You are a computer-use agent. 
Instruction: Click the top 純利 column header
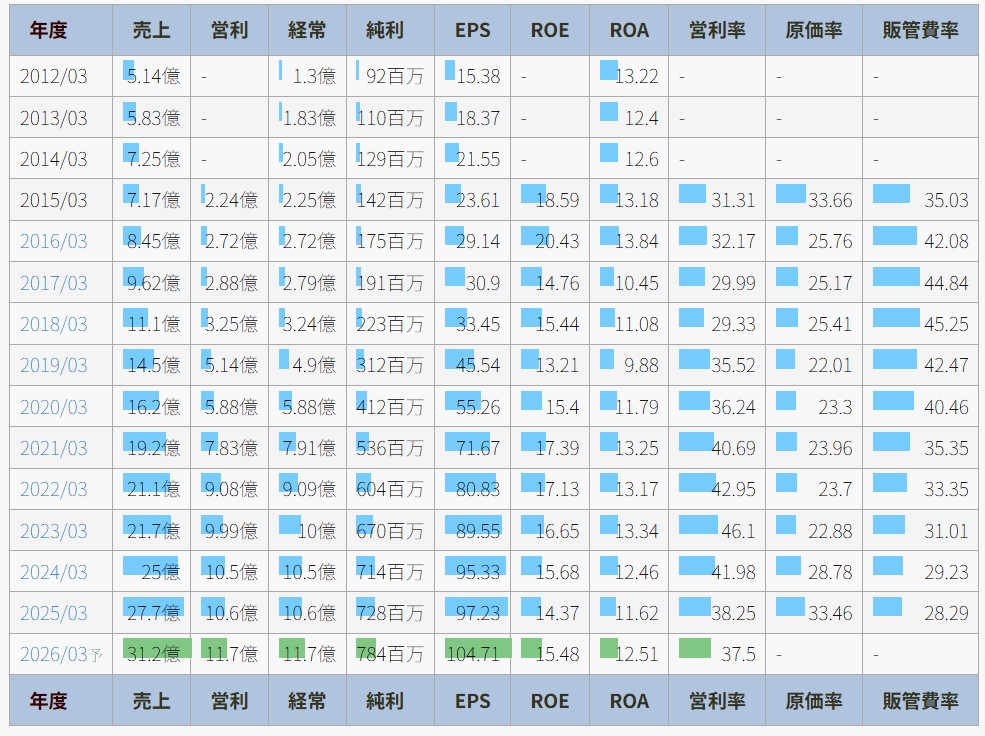(x=390, y=30)
